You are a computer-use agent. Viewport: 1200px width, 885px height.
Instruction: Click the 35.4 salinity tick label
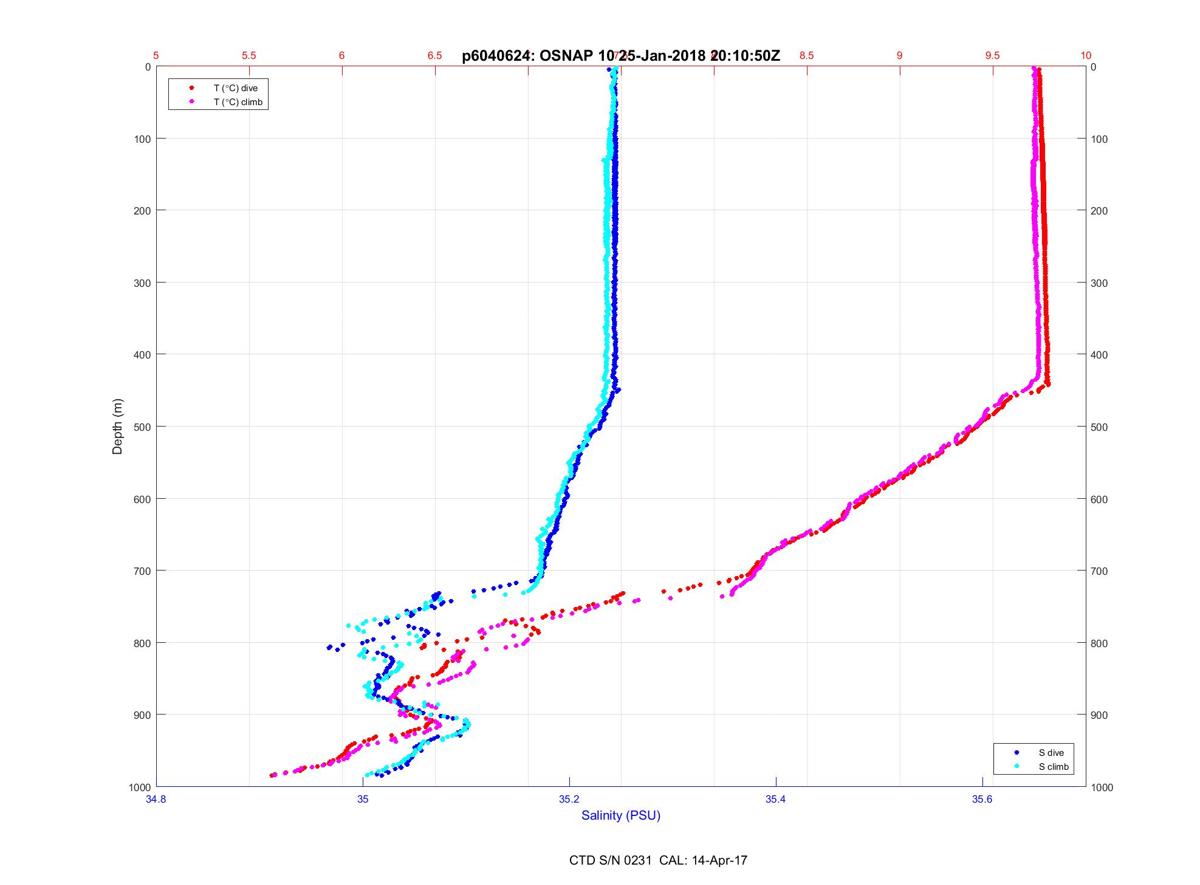tap(776, 799)
